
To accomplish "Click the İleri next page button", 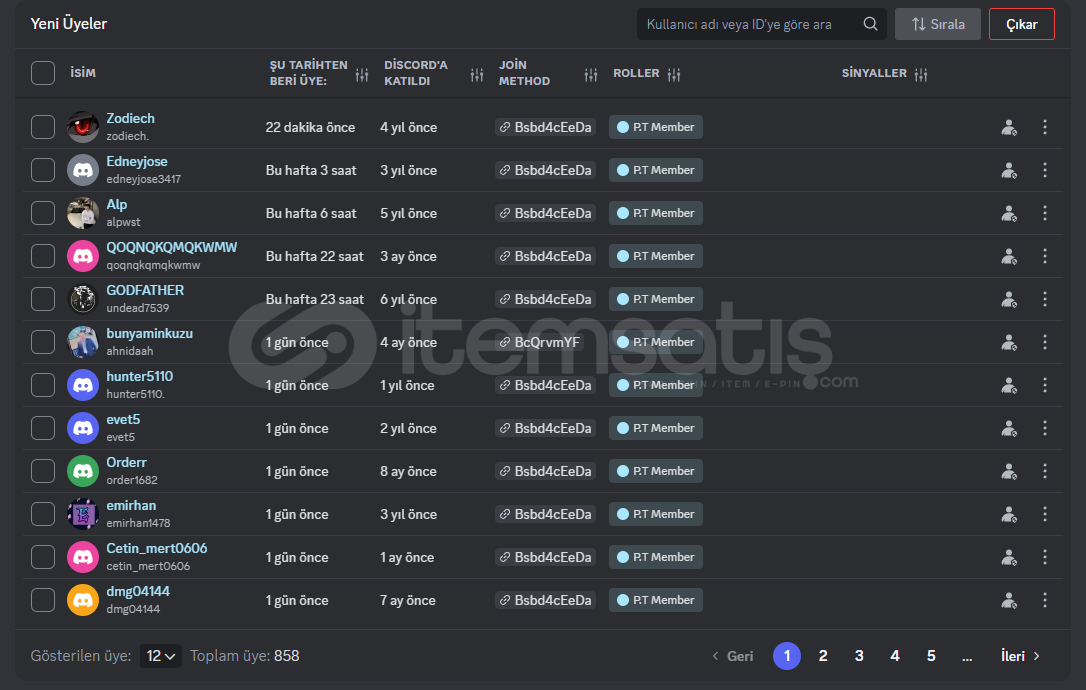I will pyautogui.click(x=1021, y=656).
